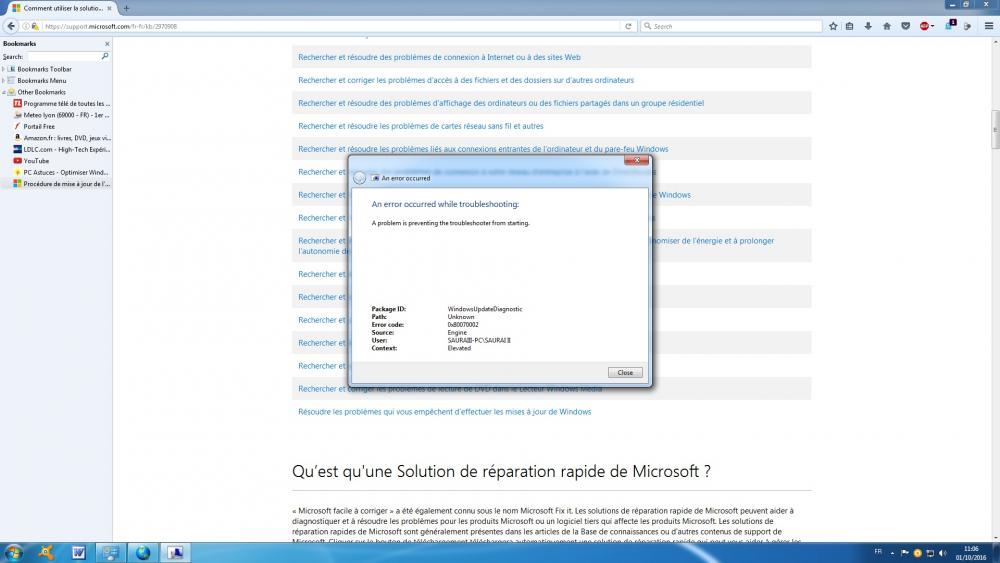Open the Pocket icon in toolbar
Screen dimensions: 1000x563
tap(905, 26)
